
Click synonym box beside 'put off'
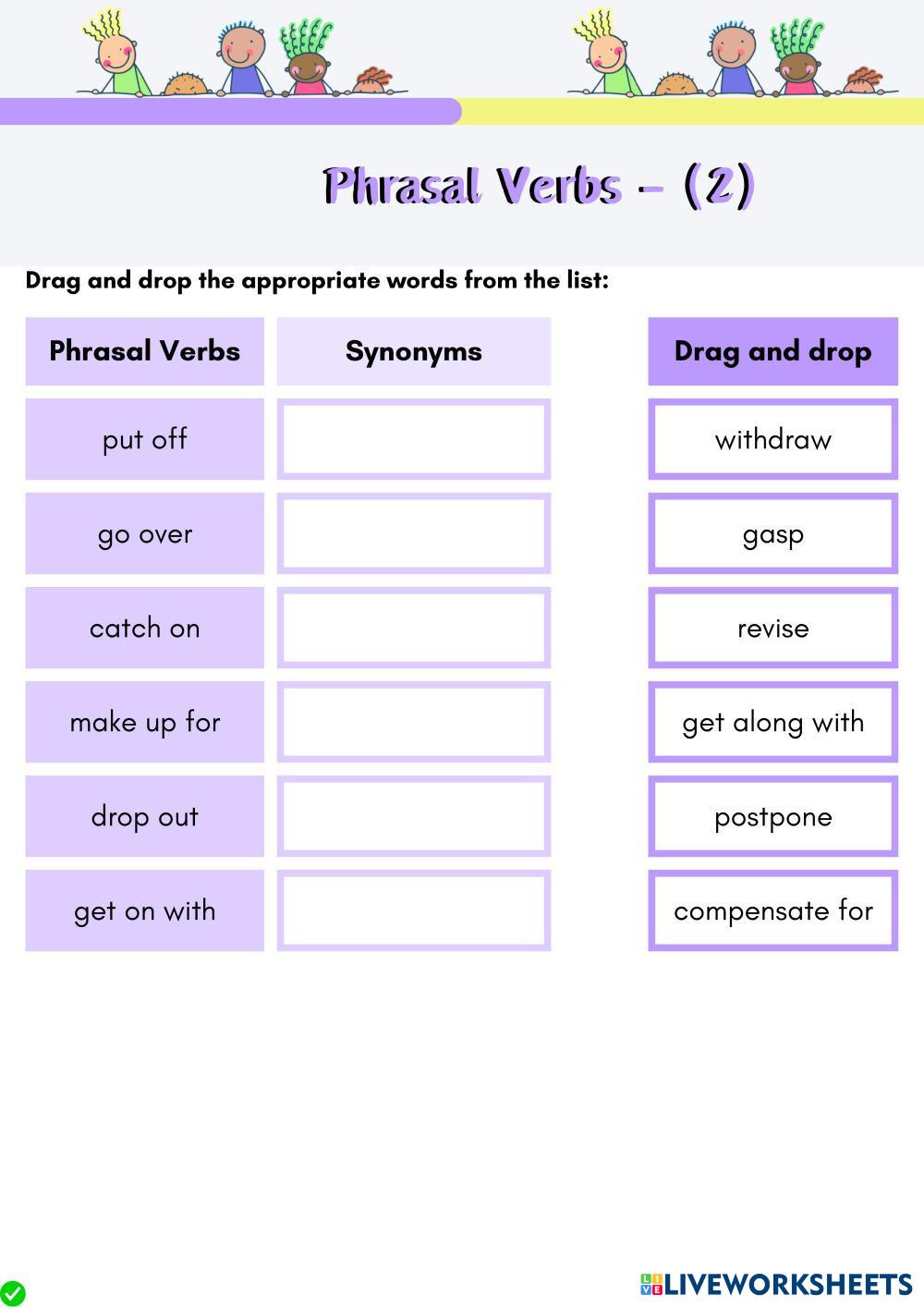pos(413,439)
